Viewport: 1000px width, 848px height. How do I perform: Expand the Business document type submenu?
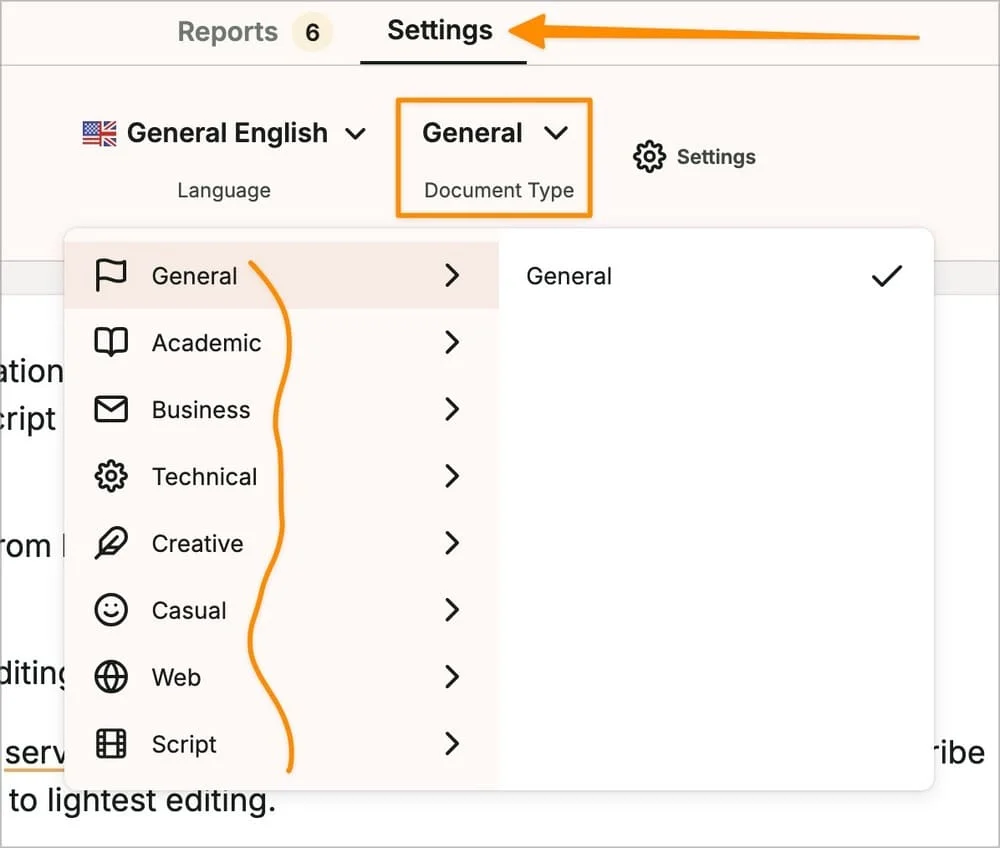[452, 410]
